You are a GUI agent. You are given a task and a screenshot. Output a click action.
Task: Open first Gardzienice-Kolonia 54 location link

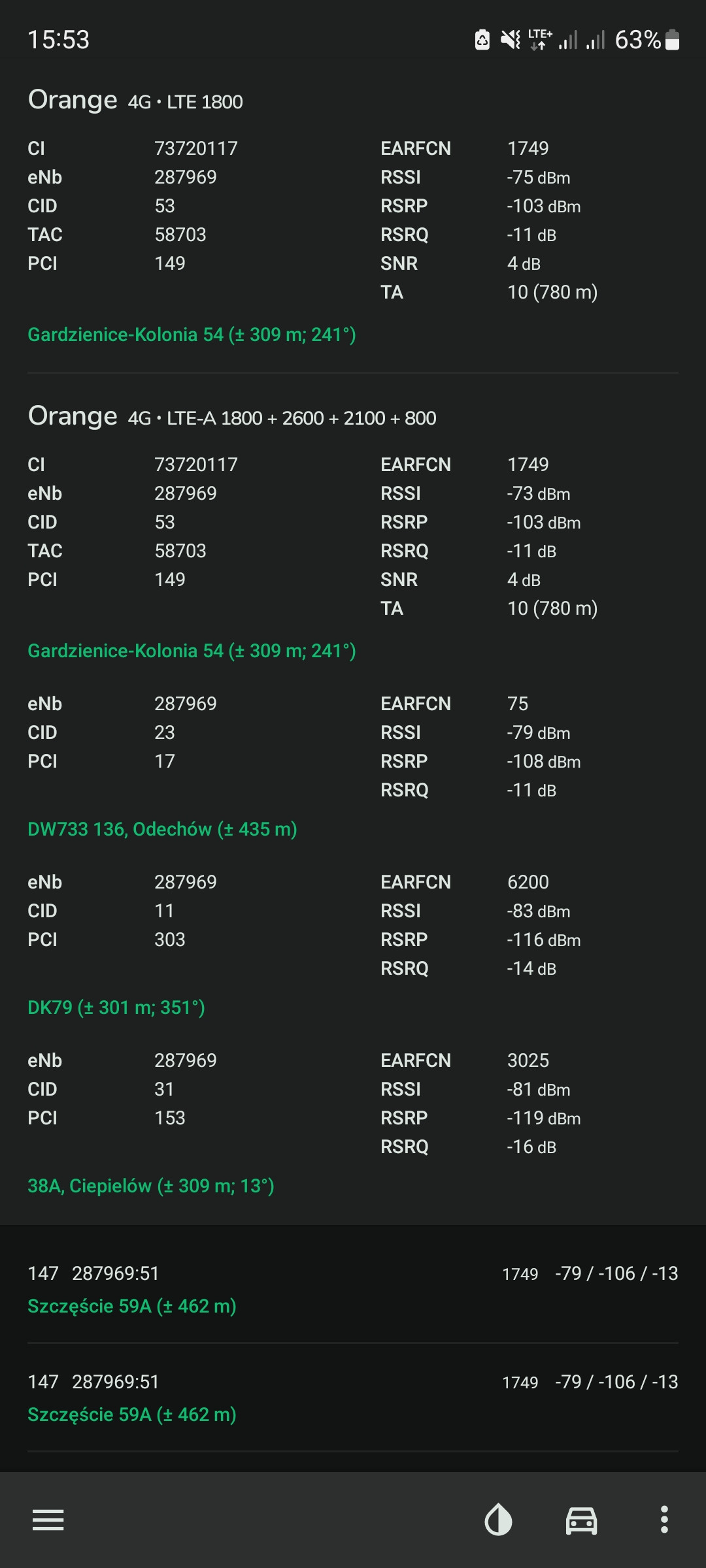192,335
